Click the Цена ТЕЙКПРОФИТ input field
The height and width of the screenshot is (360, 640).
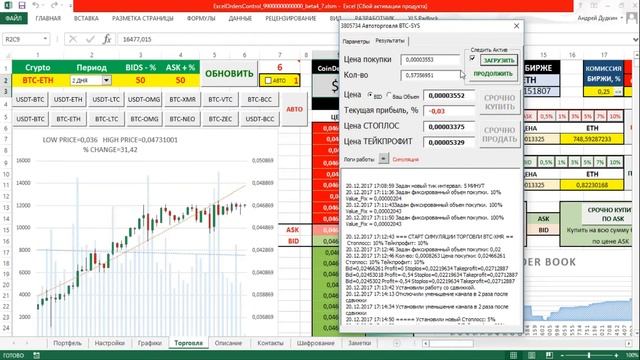(x=449, y=142)
